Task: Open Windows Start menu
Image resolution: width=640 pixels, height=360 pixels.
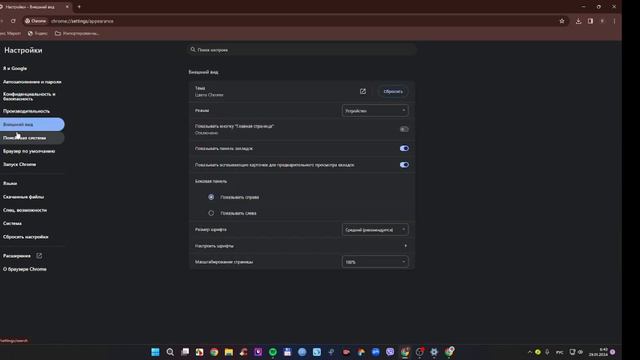Action: 155,352
